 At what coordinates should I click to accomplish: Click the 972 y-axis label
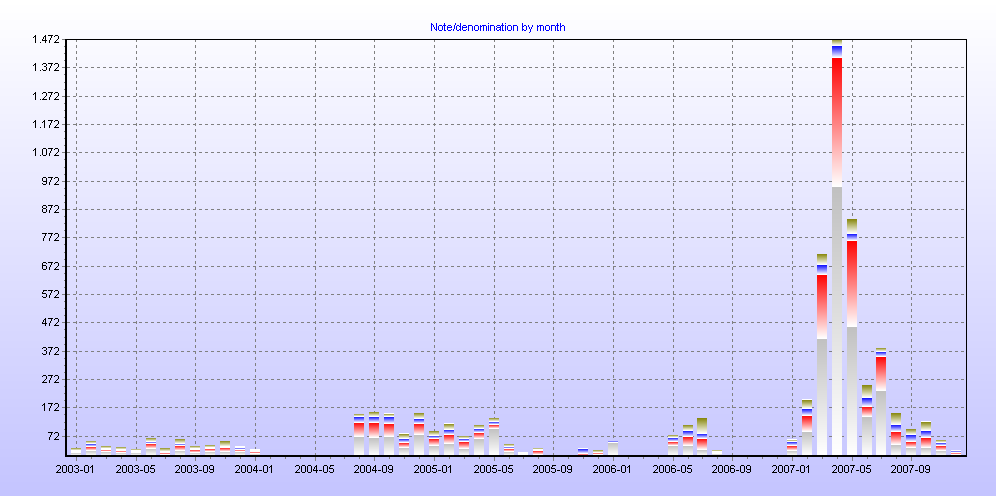[51, 181]
